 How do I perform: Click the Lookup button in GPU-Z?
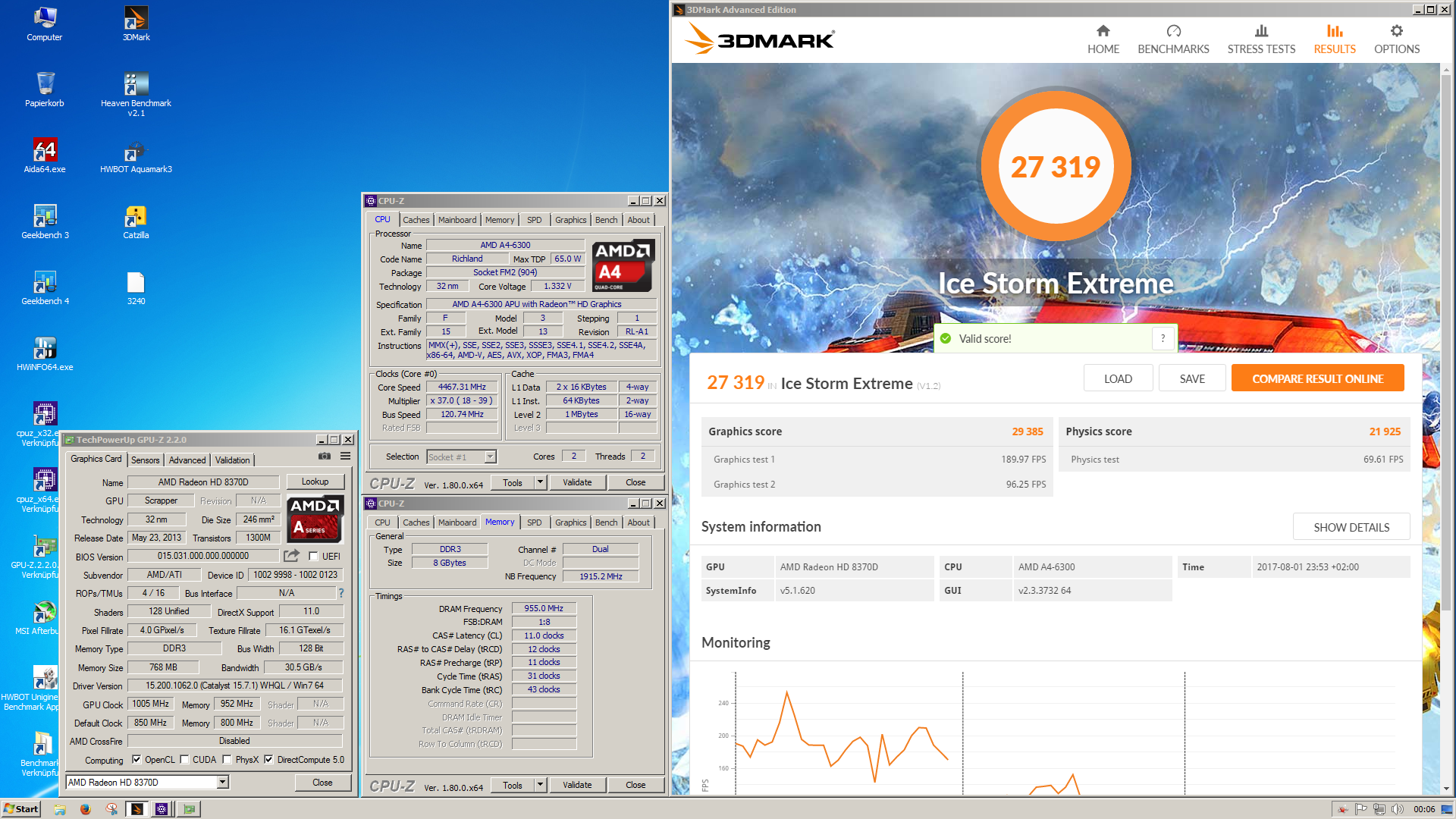(x=315, y=482)
